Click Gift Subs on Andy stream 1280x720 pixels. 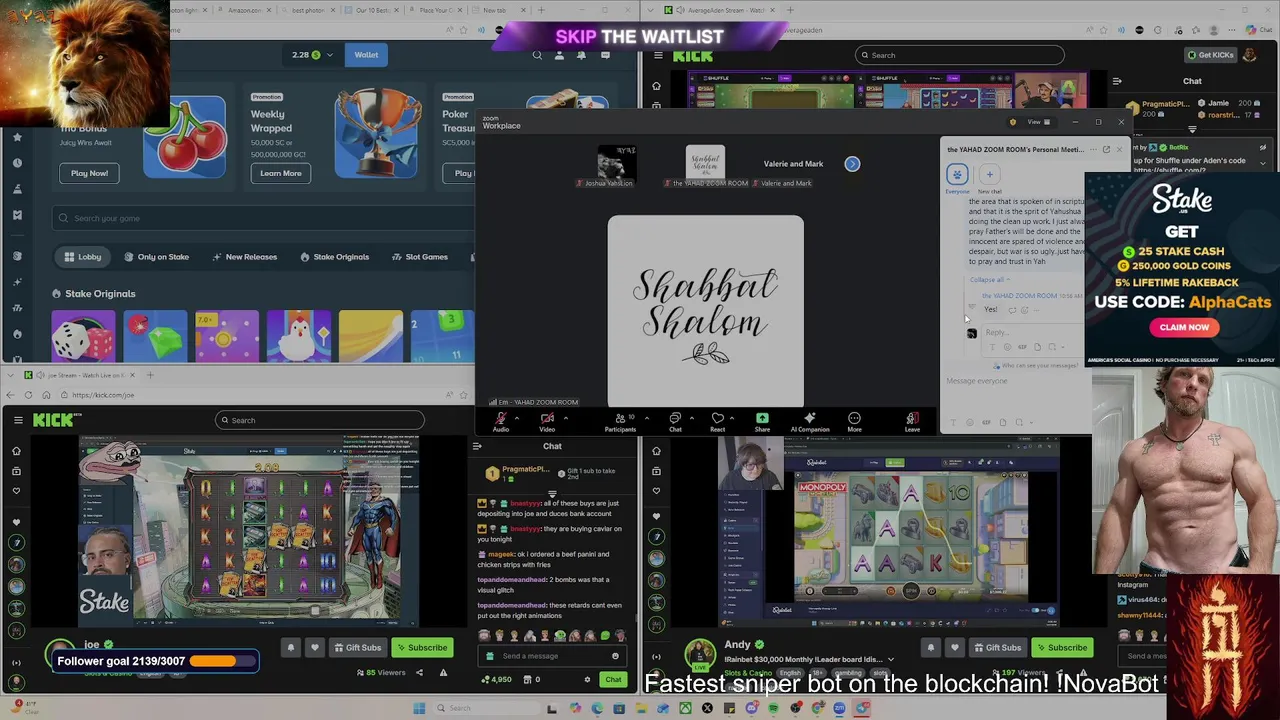tap(997, 648)
